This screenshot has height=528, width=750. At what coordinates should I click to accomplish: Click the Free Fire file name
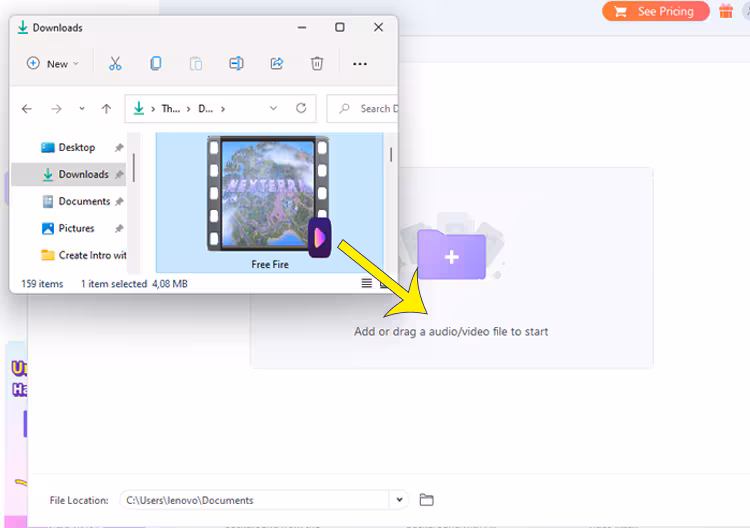[270, 264]
